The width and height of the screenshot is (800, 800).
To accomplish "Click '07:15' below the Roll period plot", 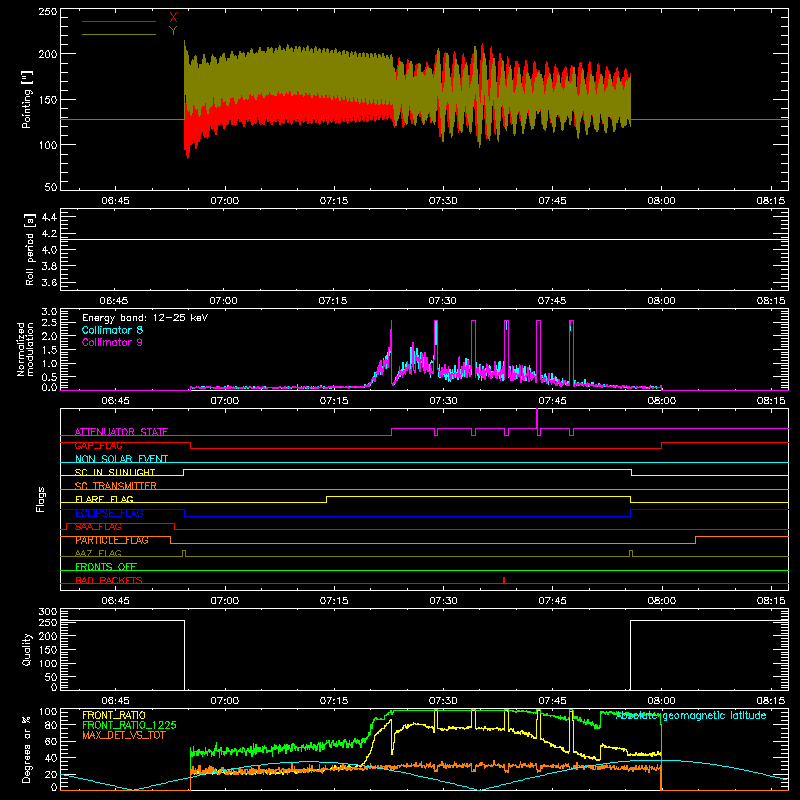I will [x=333, y=301].
